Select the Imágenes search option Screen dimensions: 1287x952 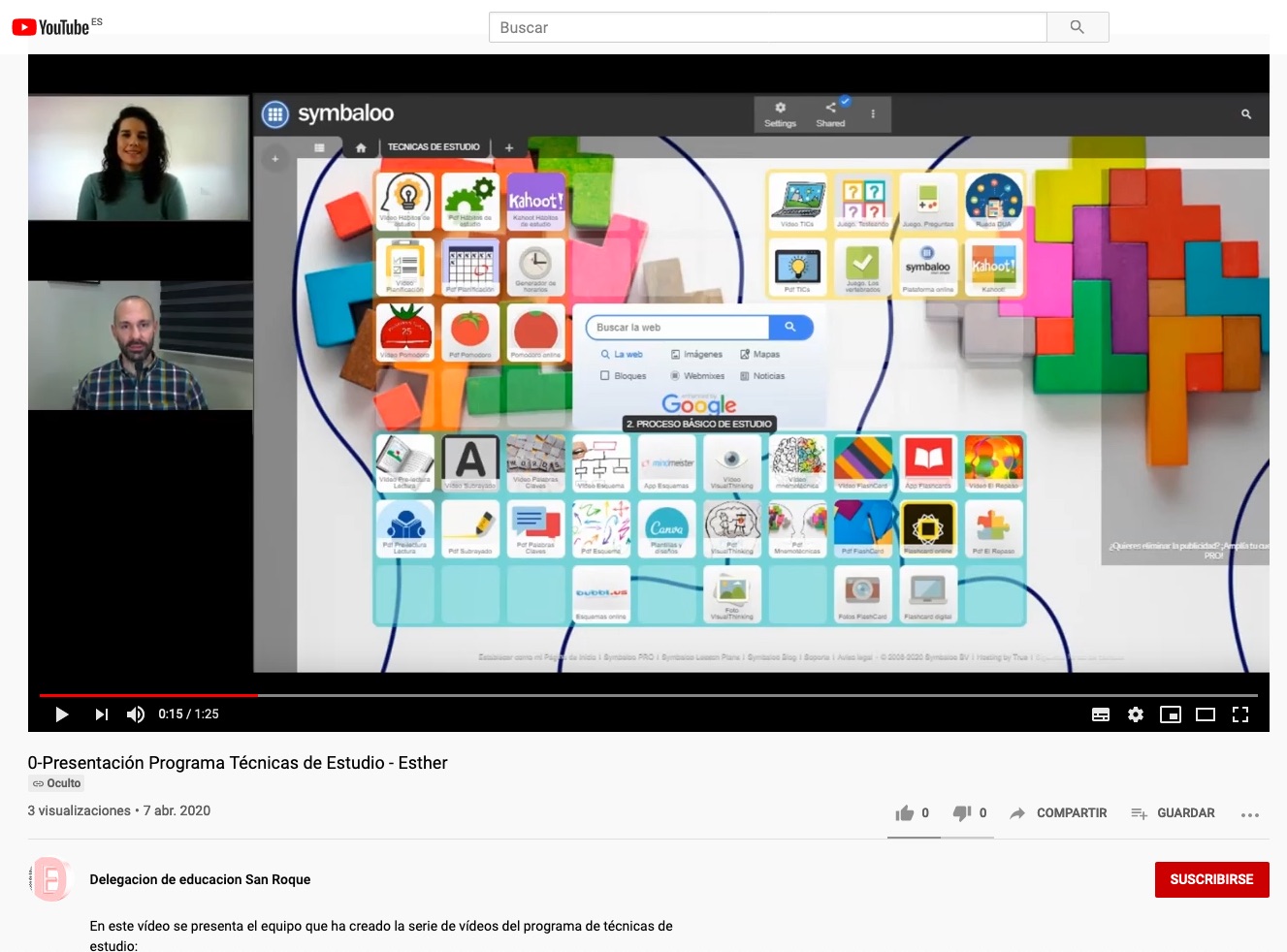click(696, 355)
